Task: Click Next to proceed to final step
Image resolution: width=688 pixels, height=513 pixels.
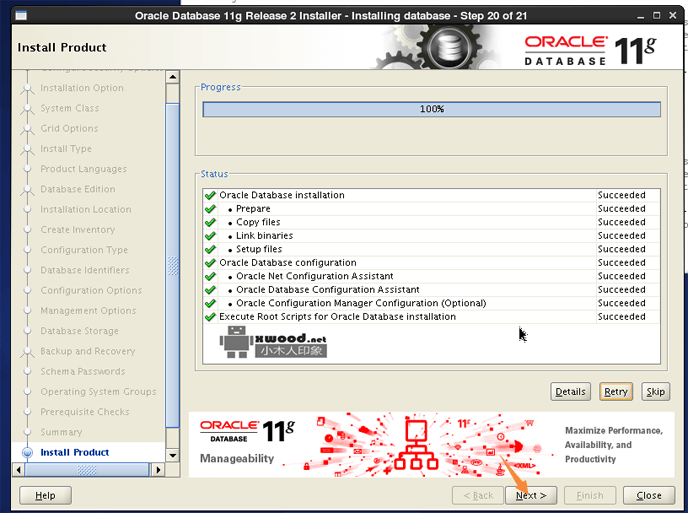Action: click(x=530, y=495)
